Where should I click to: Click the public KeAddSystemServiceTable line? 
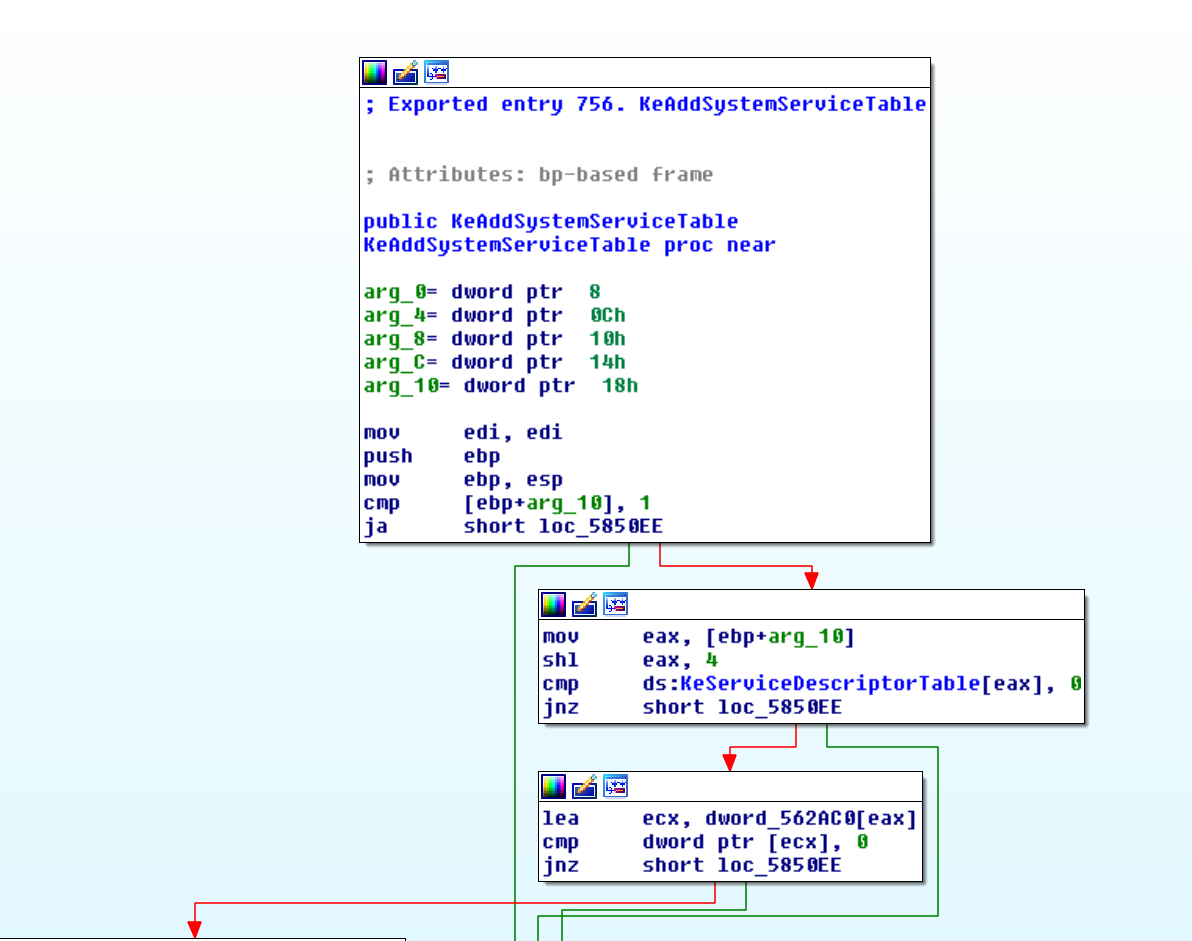pos(550,221)
